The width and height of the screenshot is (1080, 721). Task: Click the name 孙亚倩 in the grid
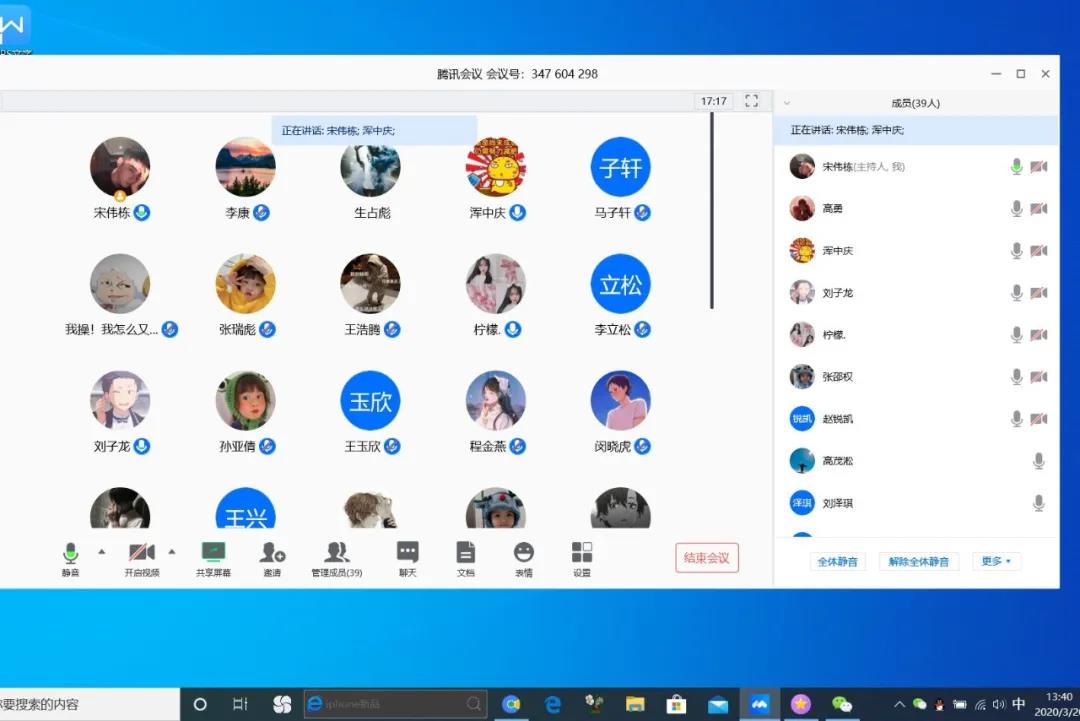point(238,446)
